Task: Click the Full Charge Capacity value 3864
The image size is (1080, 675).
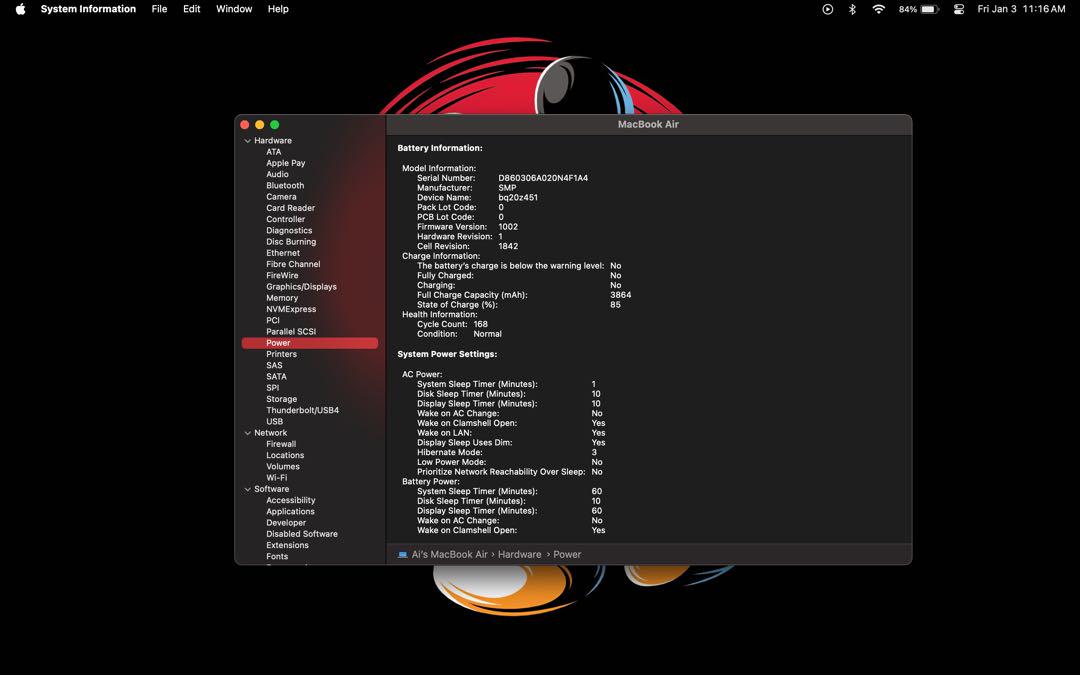Action: 621,295
